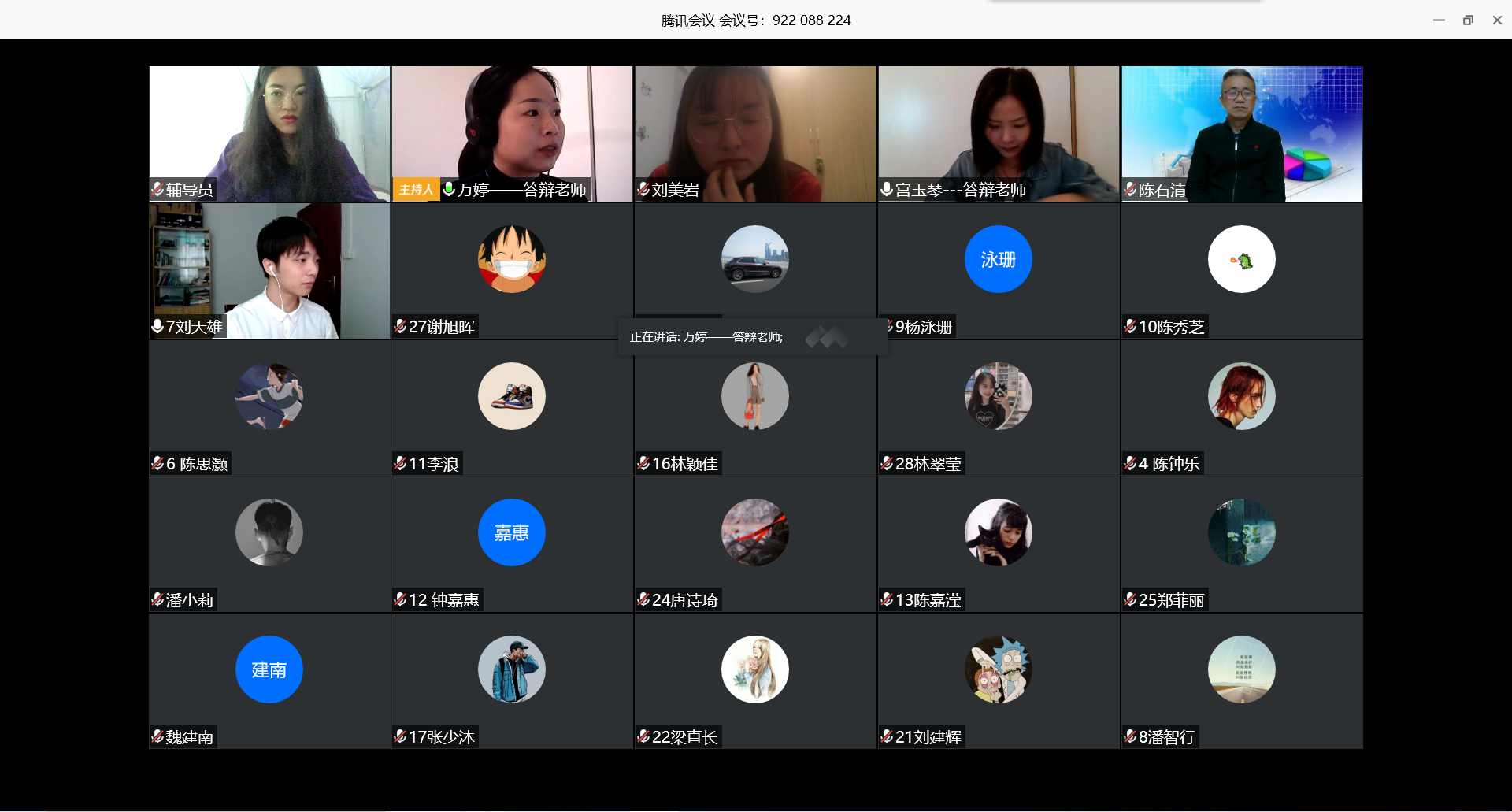Click the mic icon beside 7刘天雄

(x=157, y=326)
